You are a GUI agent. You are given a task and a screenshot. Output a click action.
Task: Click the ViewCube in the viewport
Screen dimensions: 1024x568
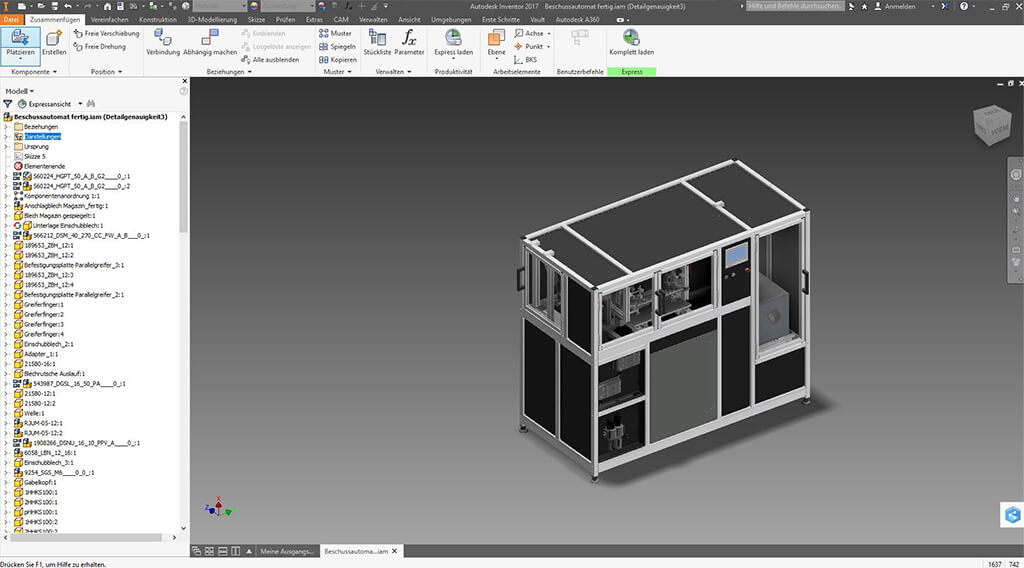tap(991, 127)
